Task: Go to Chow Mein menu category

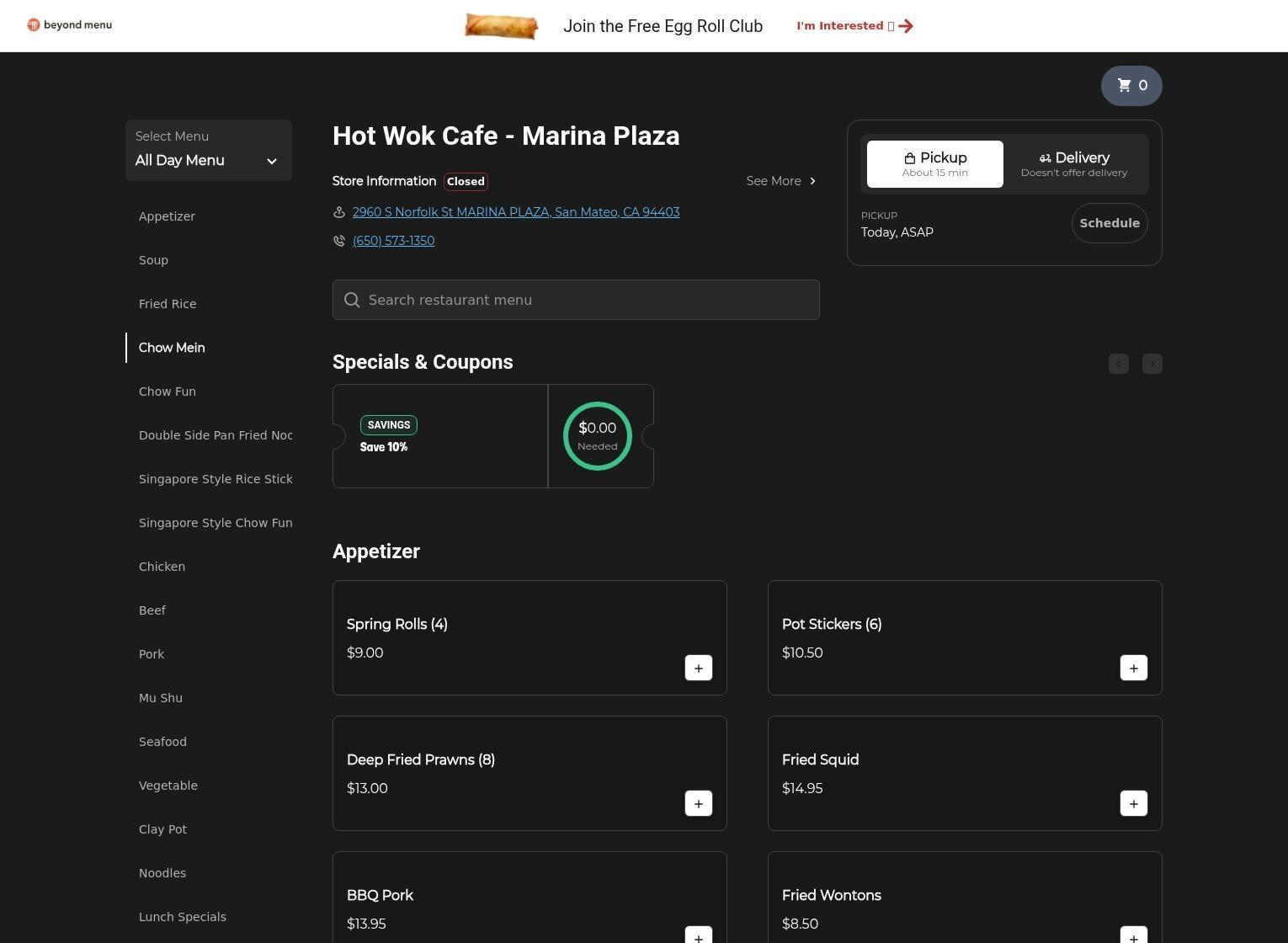Action: (x=172, y=348)
